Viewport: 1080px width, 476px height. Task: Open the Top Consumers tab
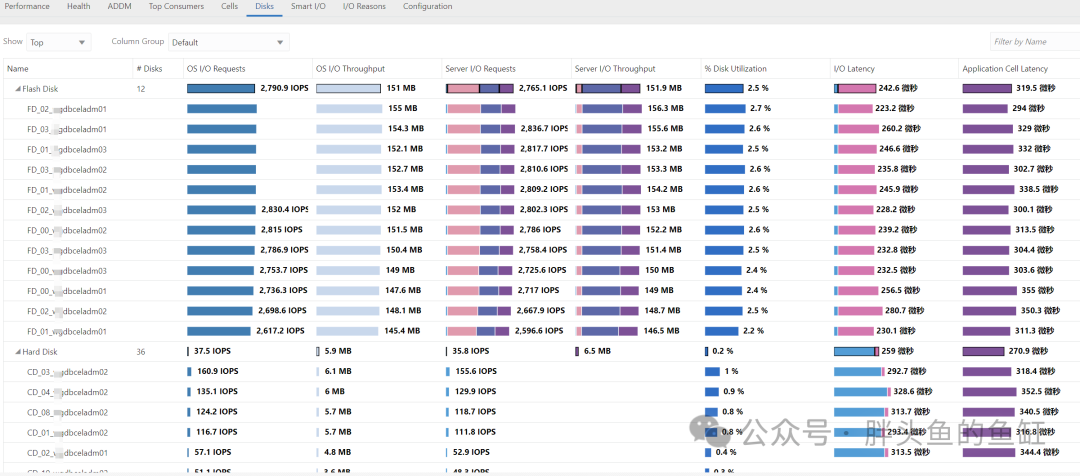(176, 6)
